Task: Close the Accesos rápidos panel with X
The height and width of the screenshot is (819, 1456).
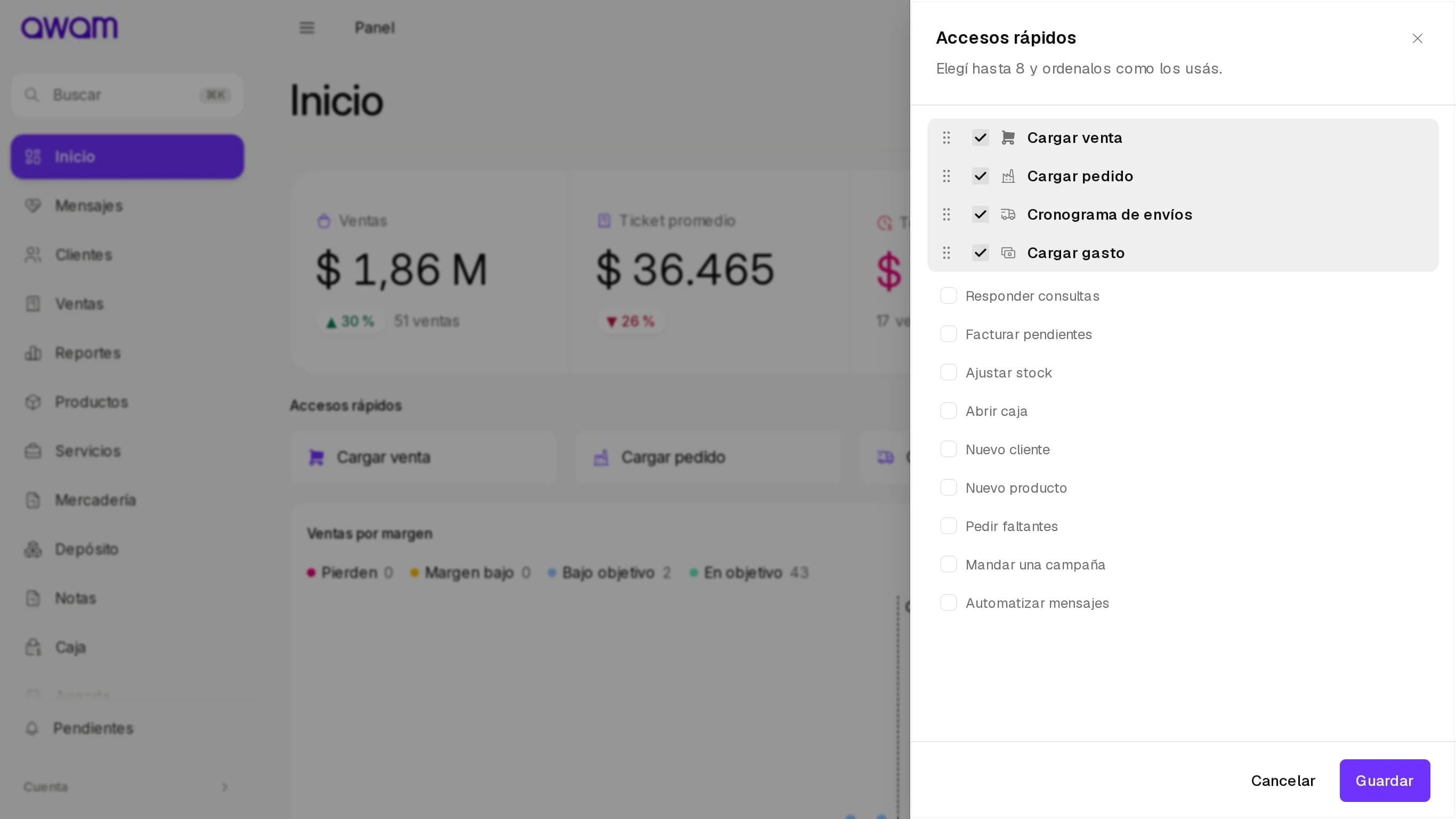Action: click(1418, 38)
